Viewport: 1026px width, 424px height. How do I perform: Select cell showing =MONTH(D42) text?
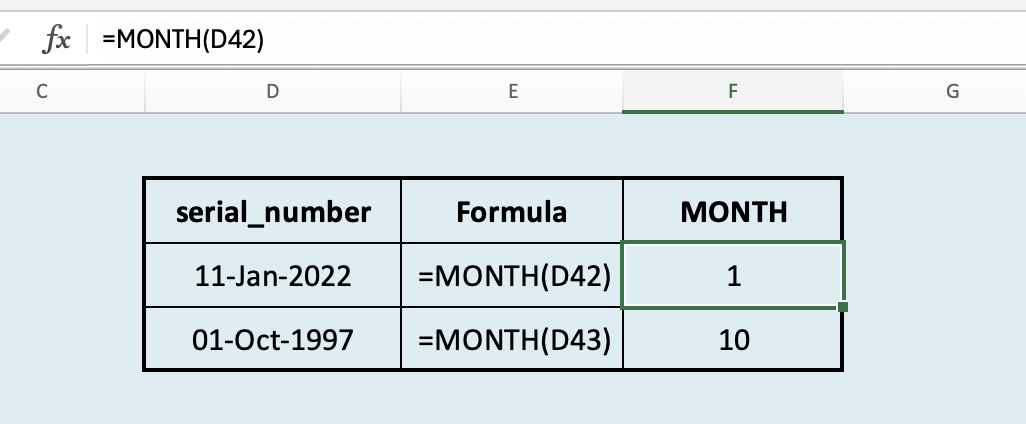512,275
